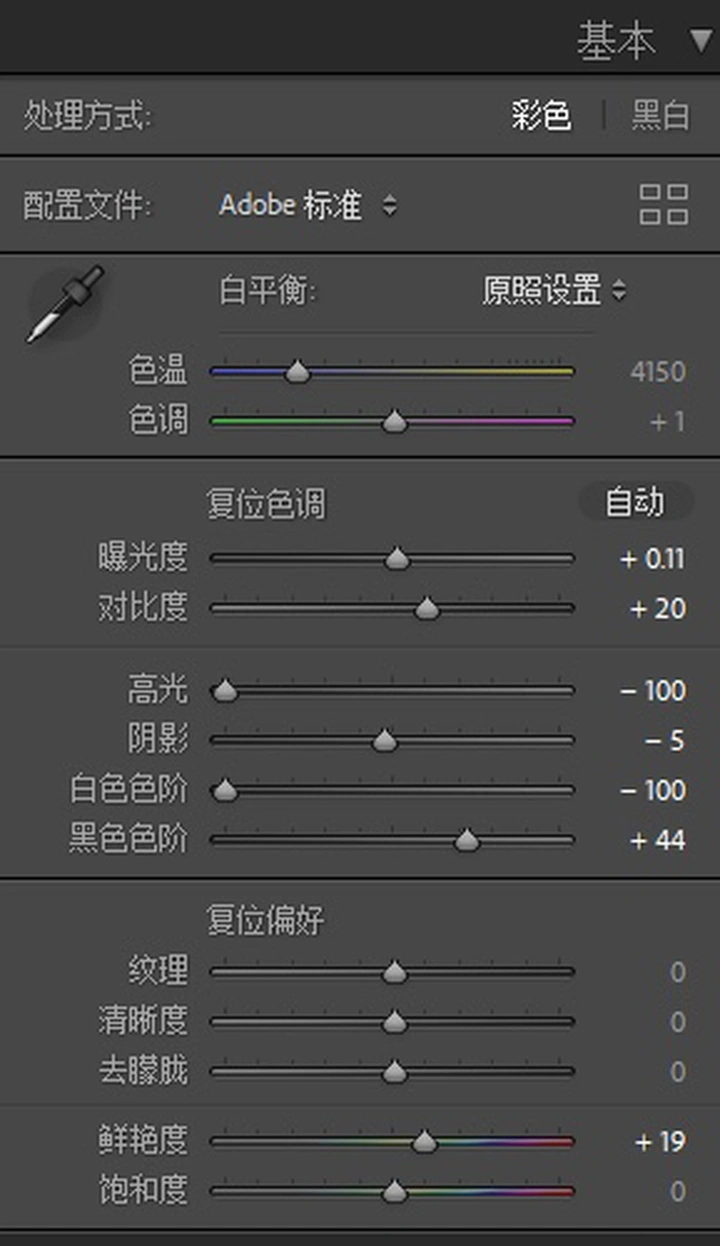Image resolution: width=720 pixels, height=1246 pixels.
Task: Click the 黑色色阶 slider handle
Action: (x=467, y=841)
